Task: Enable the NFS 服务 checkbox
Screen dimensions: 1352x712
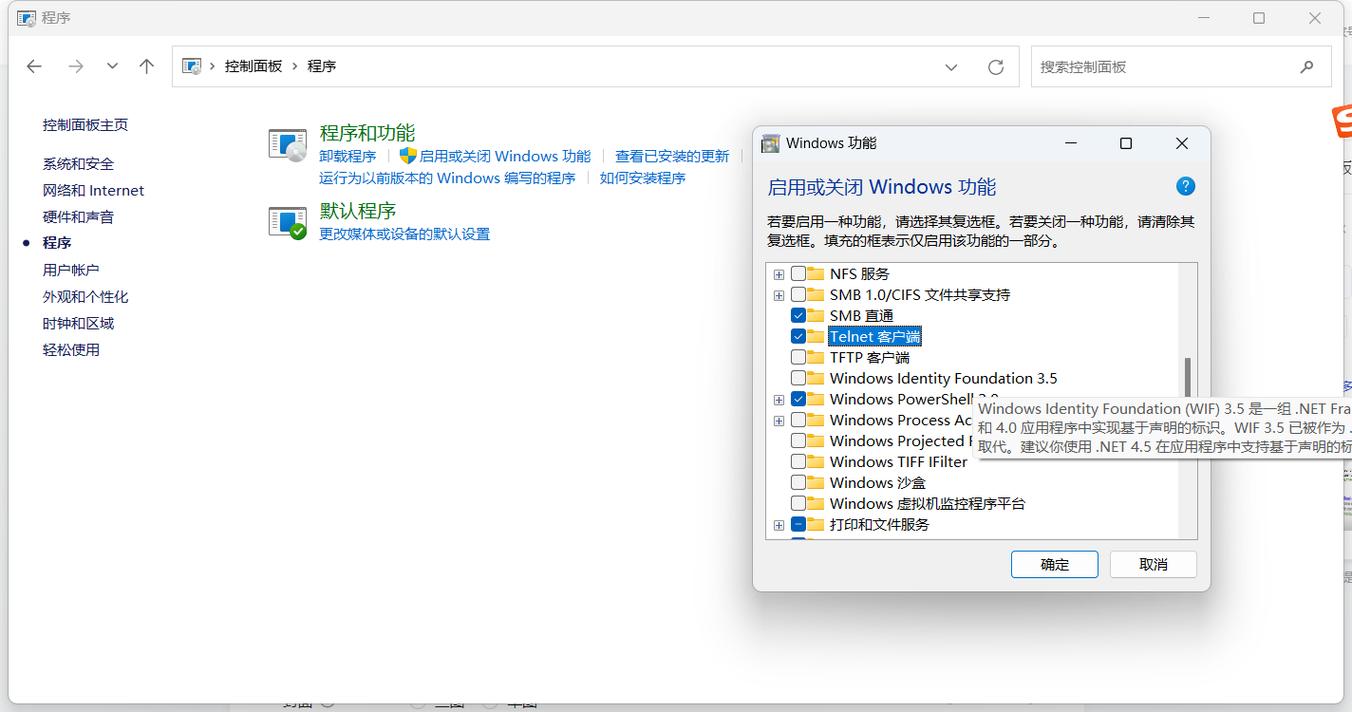Action: click(798, 273)
